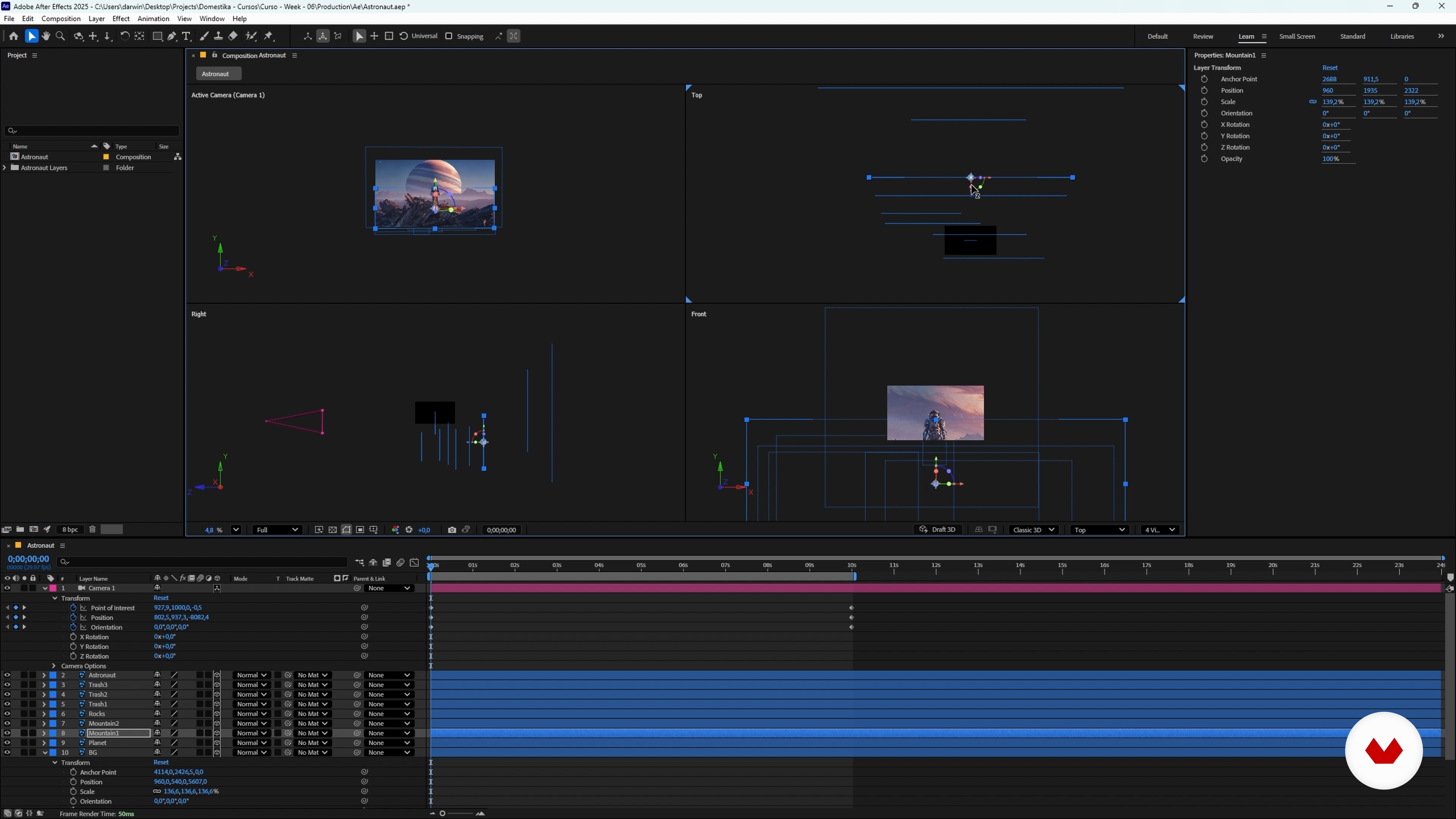Enable the Snapping checkbox
This screenshot has width=1456, height=819.
tap(449, 36)
